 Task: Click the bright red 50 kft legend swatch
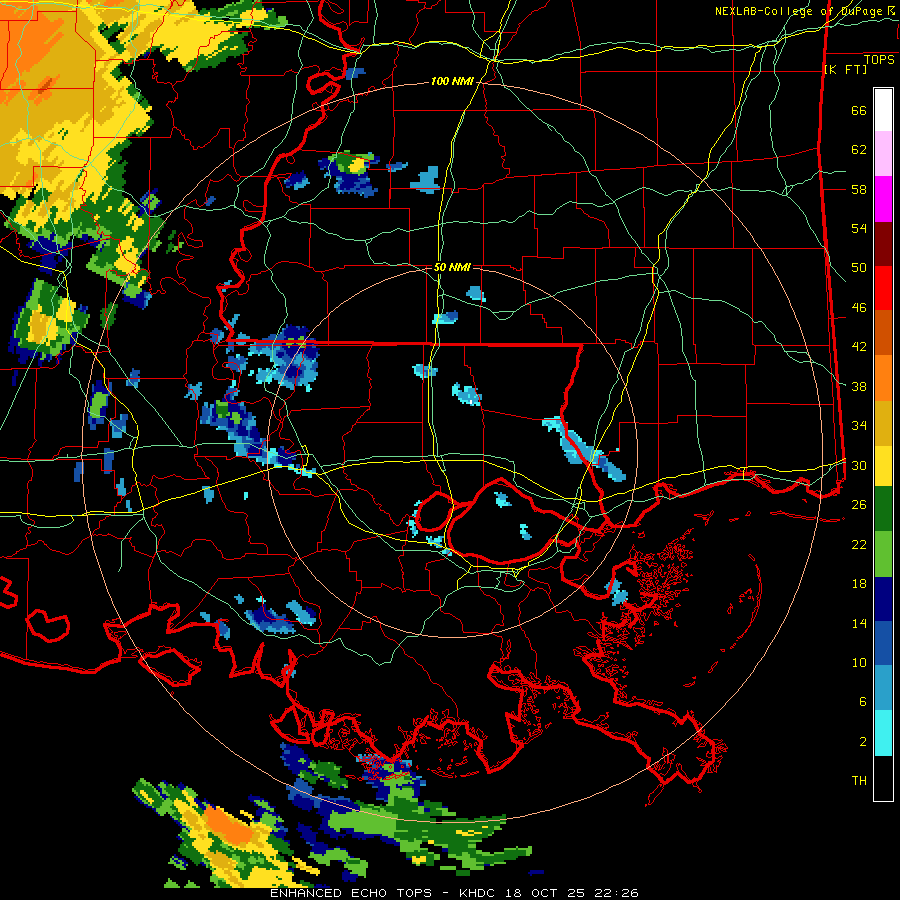[883, 288]
